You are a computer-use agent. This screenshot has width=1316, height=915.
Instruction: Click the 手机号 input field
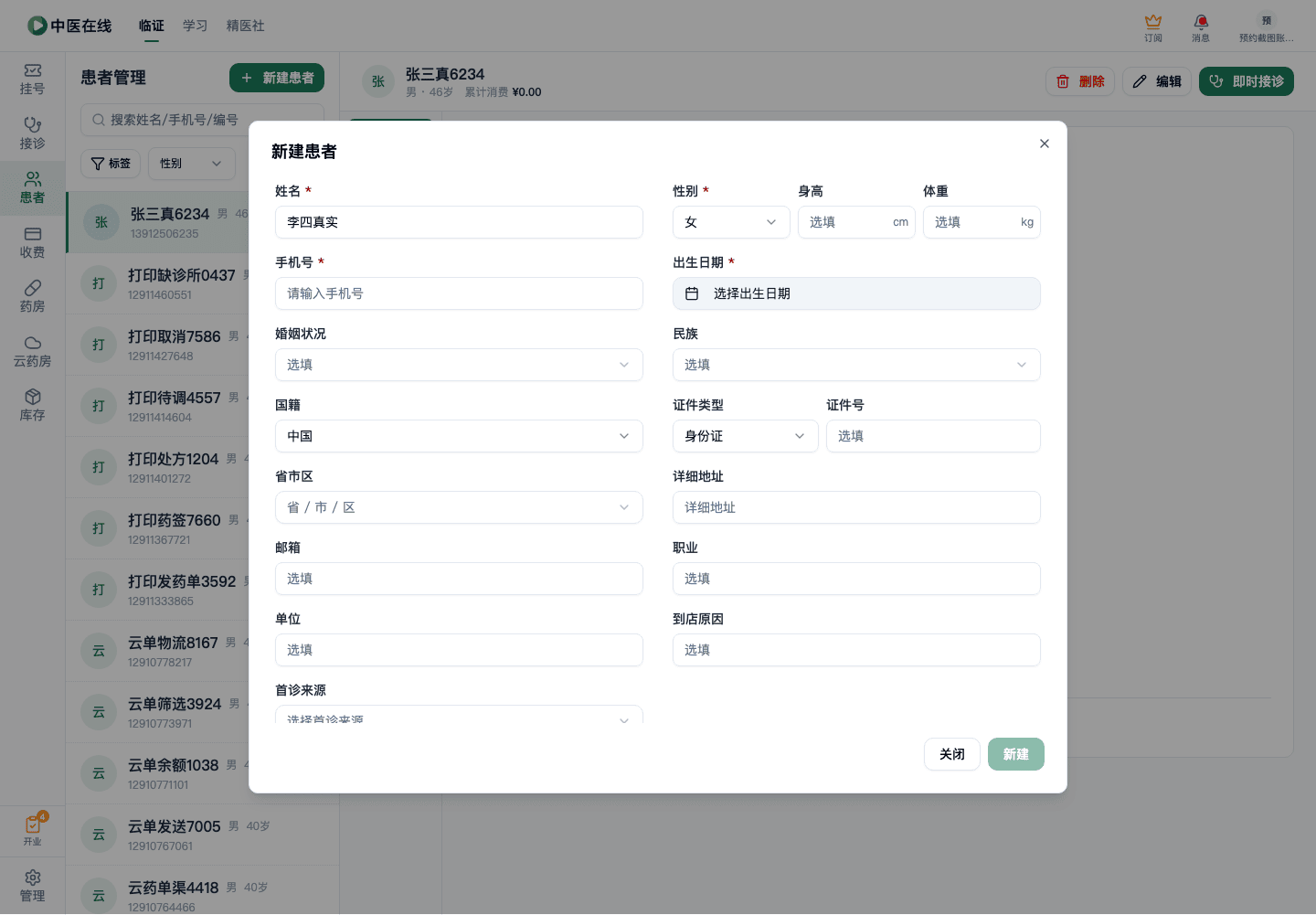[x=459, y=293]
